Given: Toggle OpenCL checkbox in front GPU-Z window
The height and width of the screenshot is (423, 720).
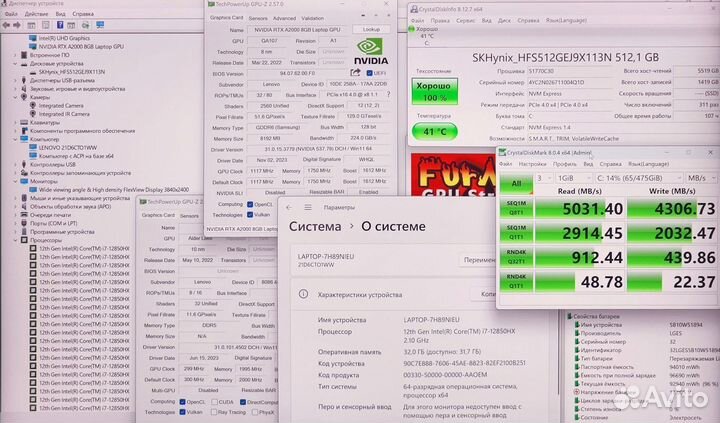Looking at the screenshot, I should click(x=250, y=204).
